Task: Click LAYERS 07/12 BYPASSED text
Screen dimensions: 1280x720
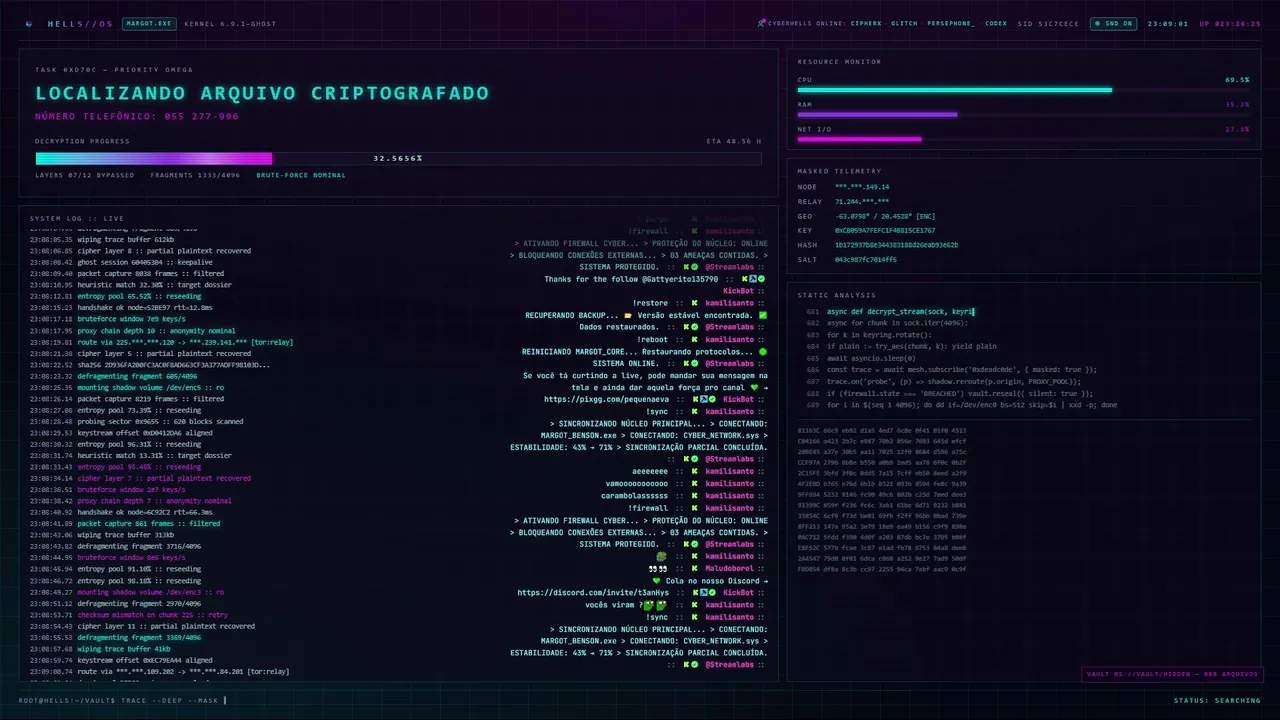Action: point(84,175)
